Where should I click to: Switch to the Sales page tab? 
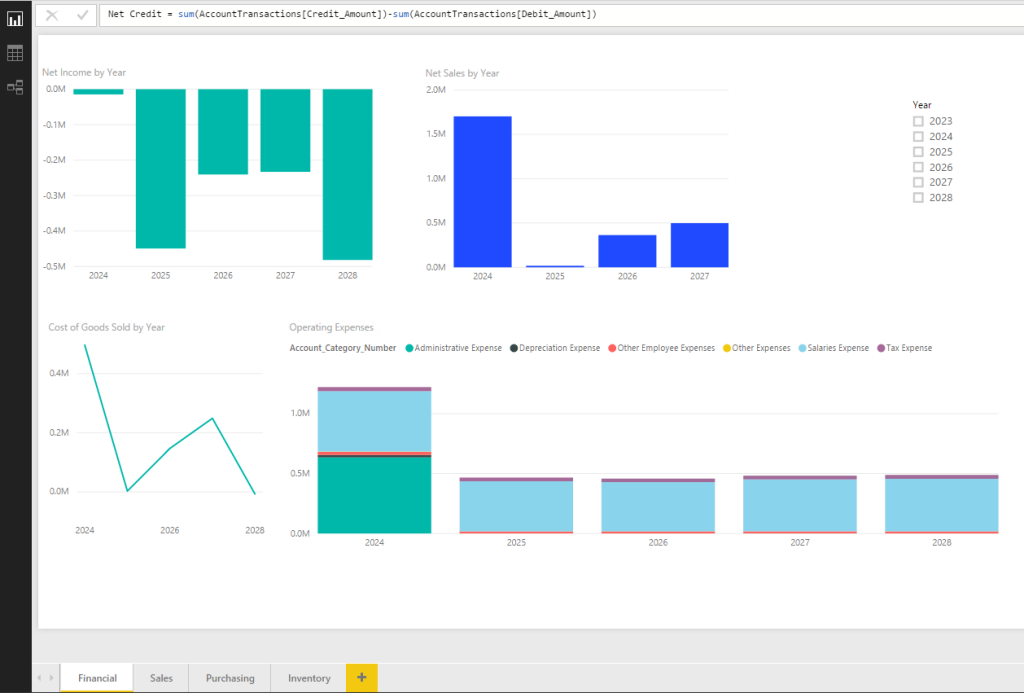[161, 678]
